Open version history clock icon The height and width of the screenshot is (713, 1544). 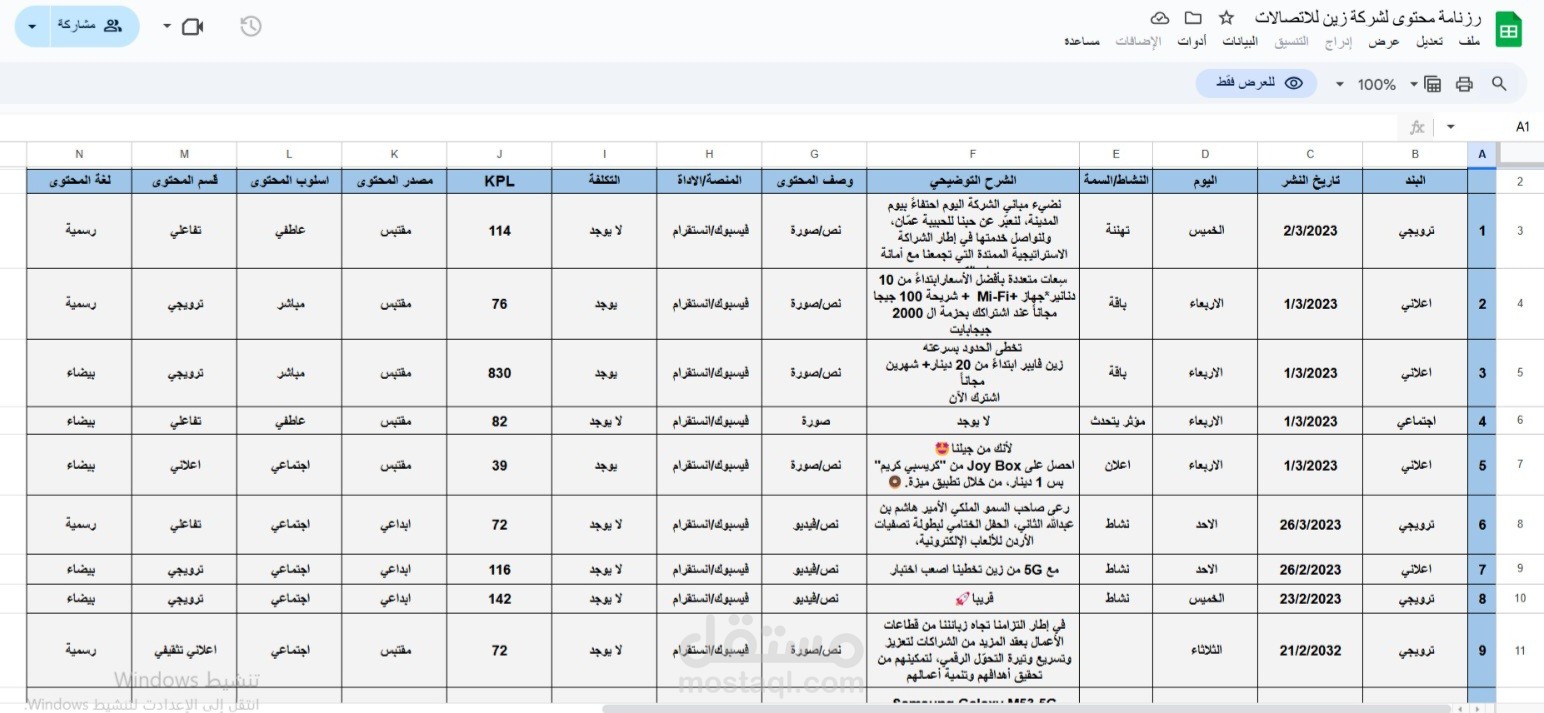click(x=251, y=26)
